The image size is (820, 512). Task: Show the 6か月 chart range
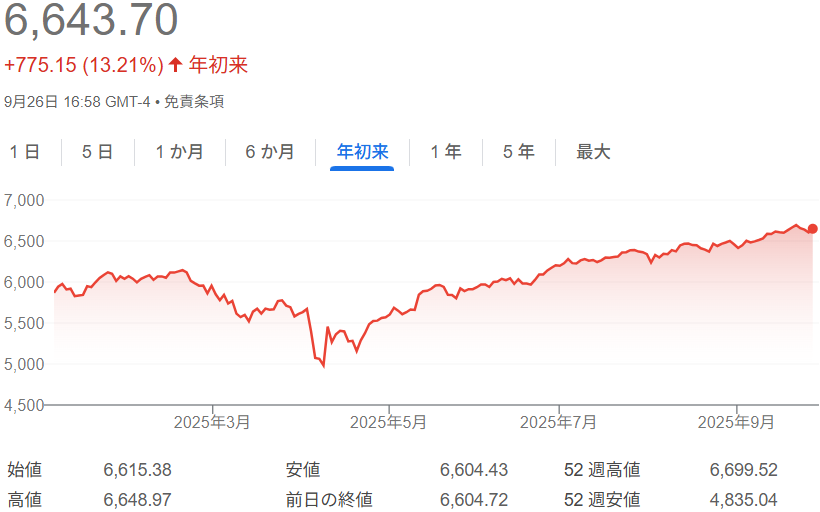(x=270, y=152)
